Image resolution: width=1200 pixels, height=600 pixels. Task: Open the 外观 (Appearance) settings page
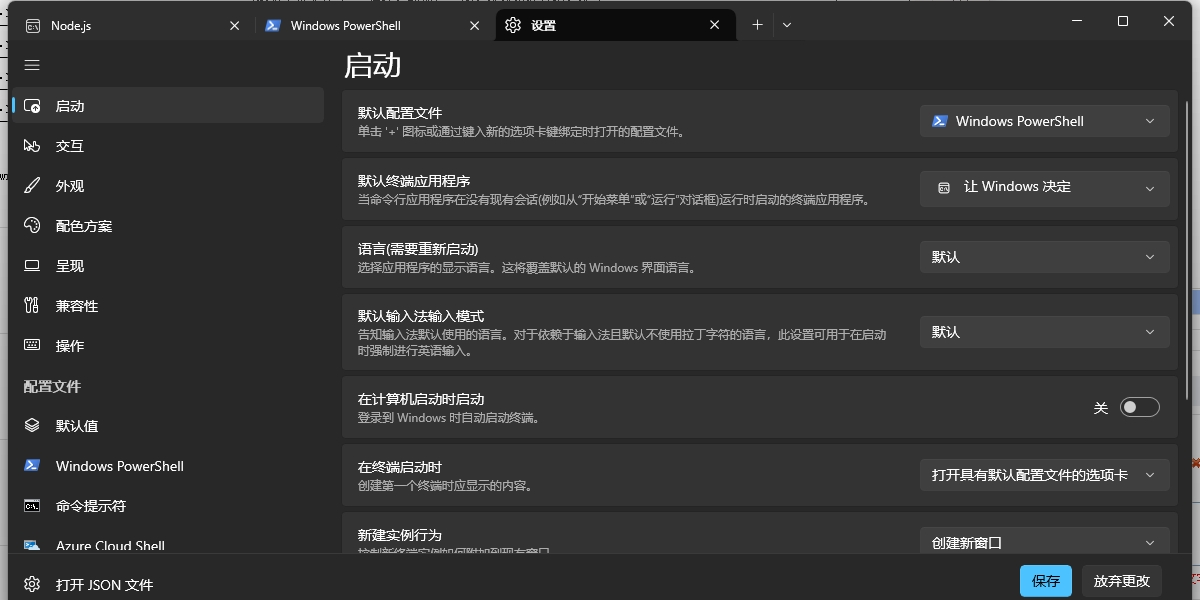(70, 185)
